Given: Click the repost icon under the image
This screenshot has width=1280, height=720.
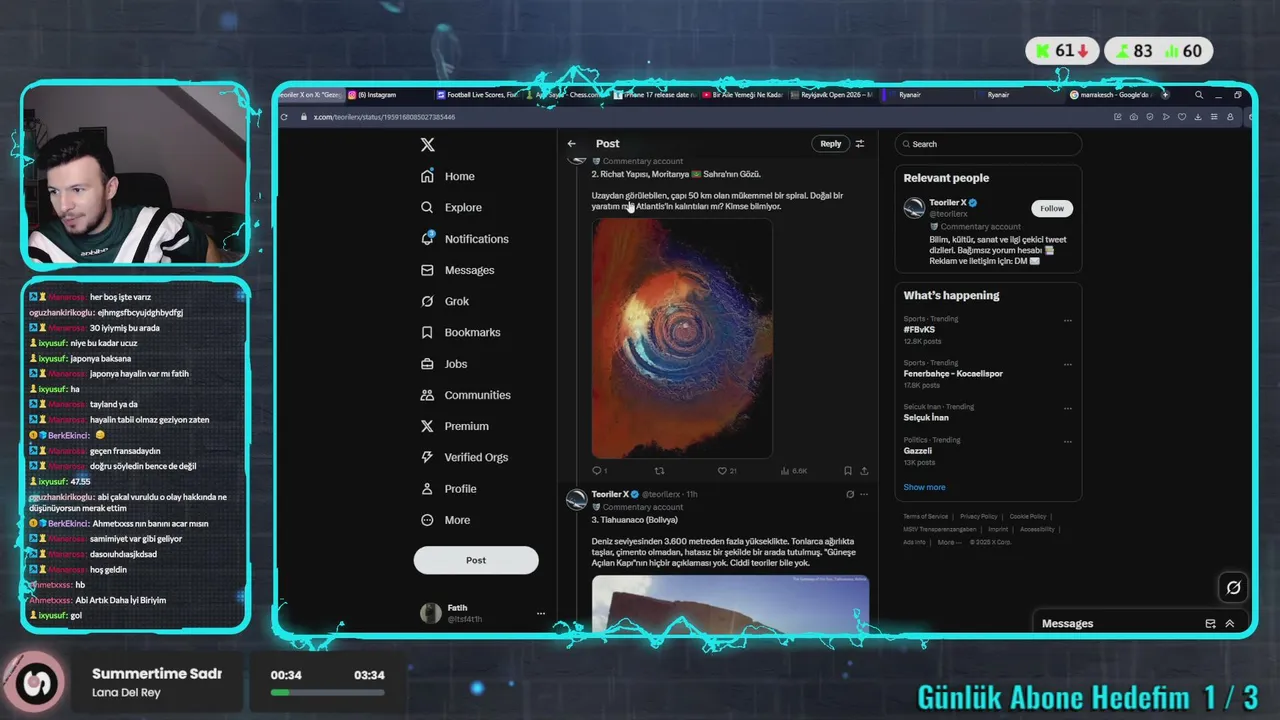Looking at the screenshot, I should 659,471.
